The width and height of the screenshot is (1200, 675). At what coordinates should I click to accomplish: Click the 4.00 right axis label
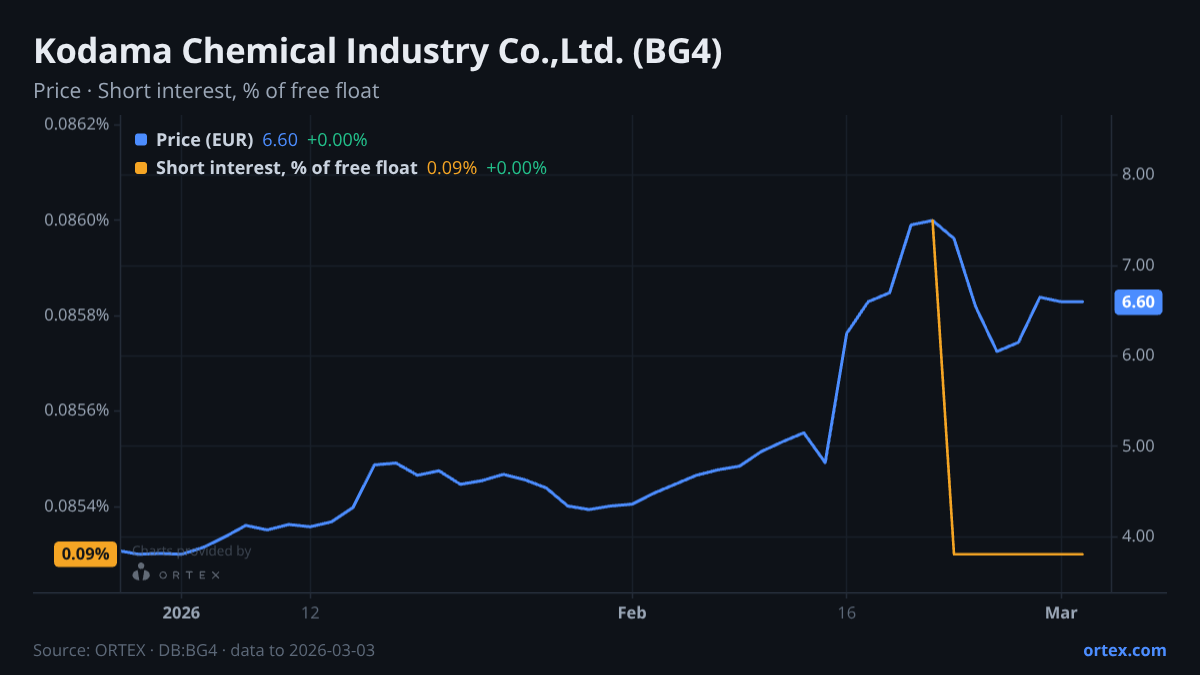pyautogui.click(x=1139, y=536)
